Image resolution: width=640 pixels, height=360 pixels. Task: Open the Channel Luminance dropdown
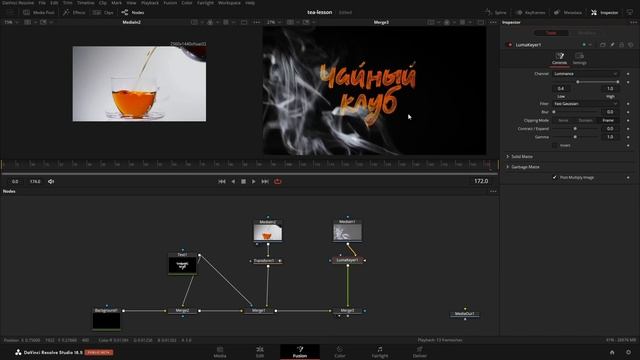[586, 74]
